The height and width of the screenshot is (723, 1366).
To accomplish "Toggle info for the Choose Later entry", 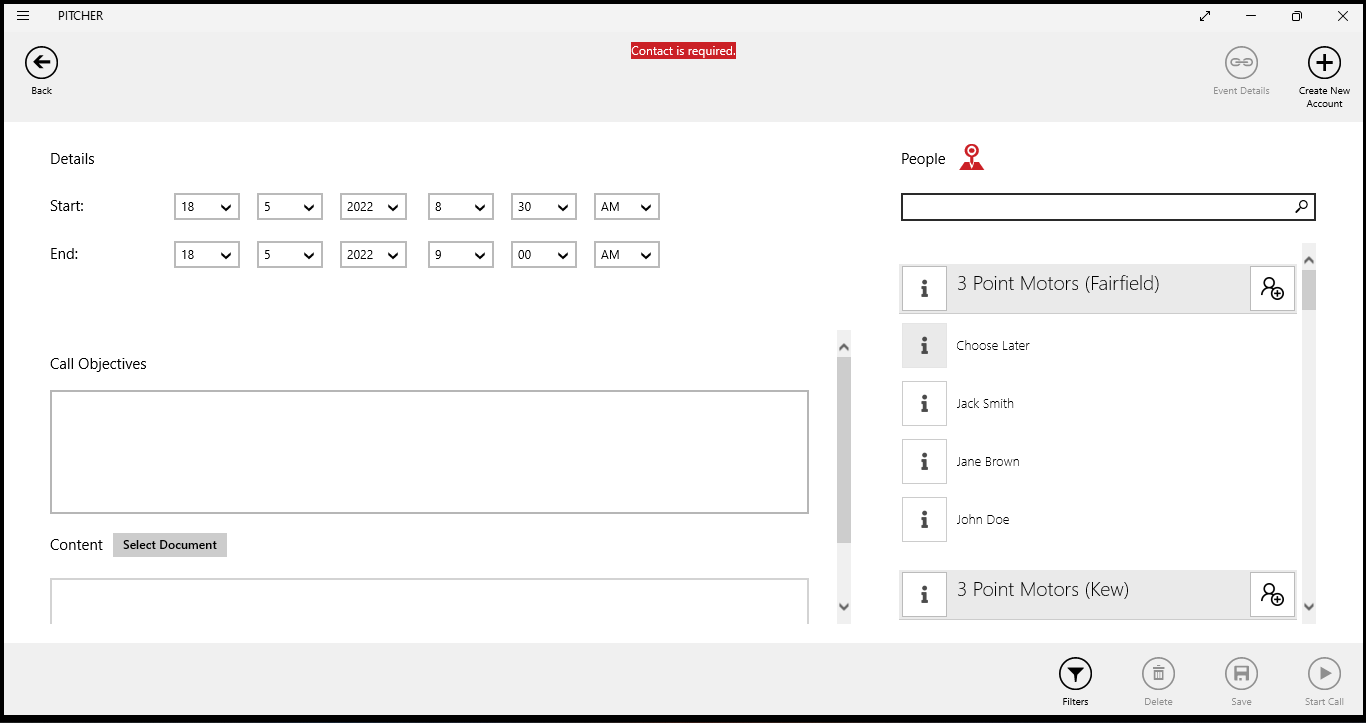I will (x=923, y=345).
